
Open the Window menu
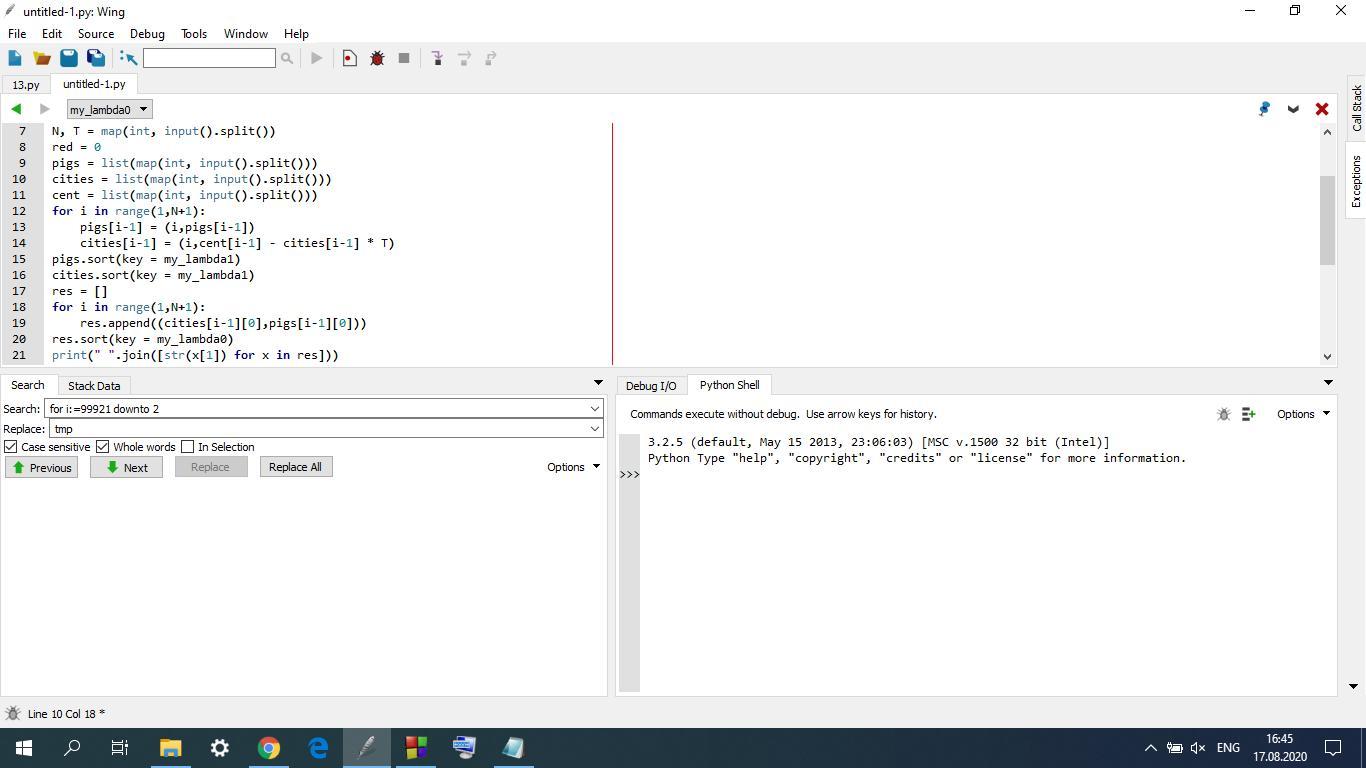click(x=246, y=33)
